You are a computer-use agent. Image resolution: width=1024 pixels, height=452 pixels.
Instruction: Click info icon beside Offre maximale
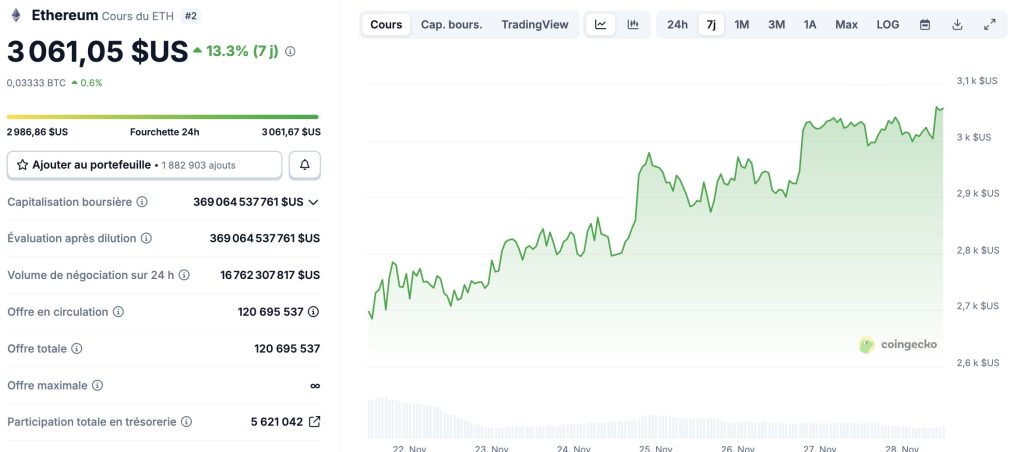[x=97, y=385]
